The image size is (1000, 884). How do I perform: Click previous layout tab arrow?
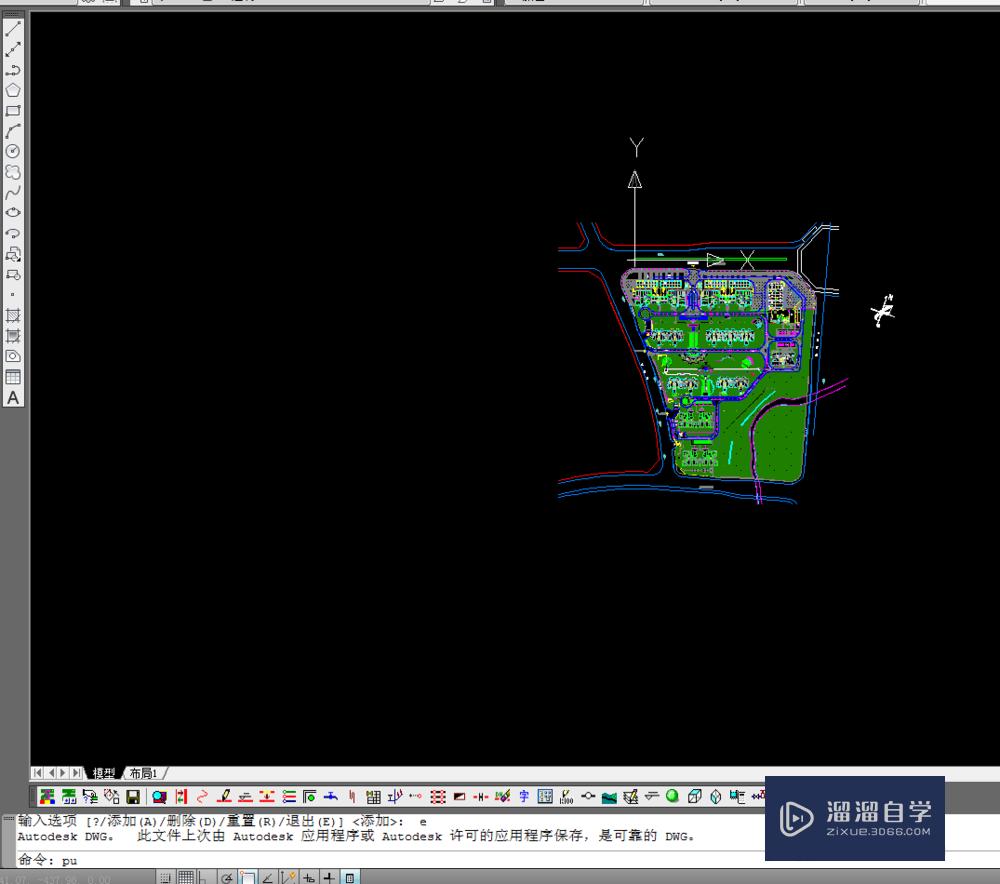[51, 773]
